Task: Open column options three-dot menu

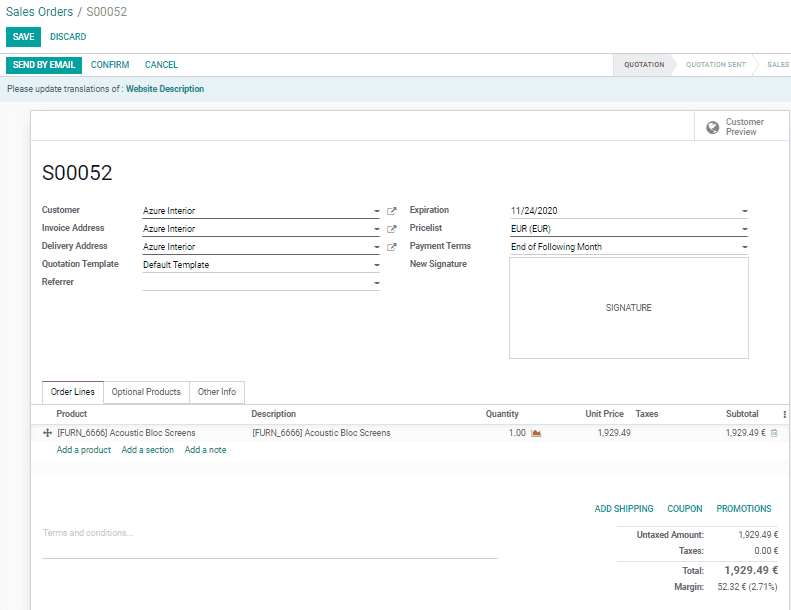Action: coord(784,414)
